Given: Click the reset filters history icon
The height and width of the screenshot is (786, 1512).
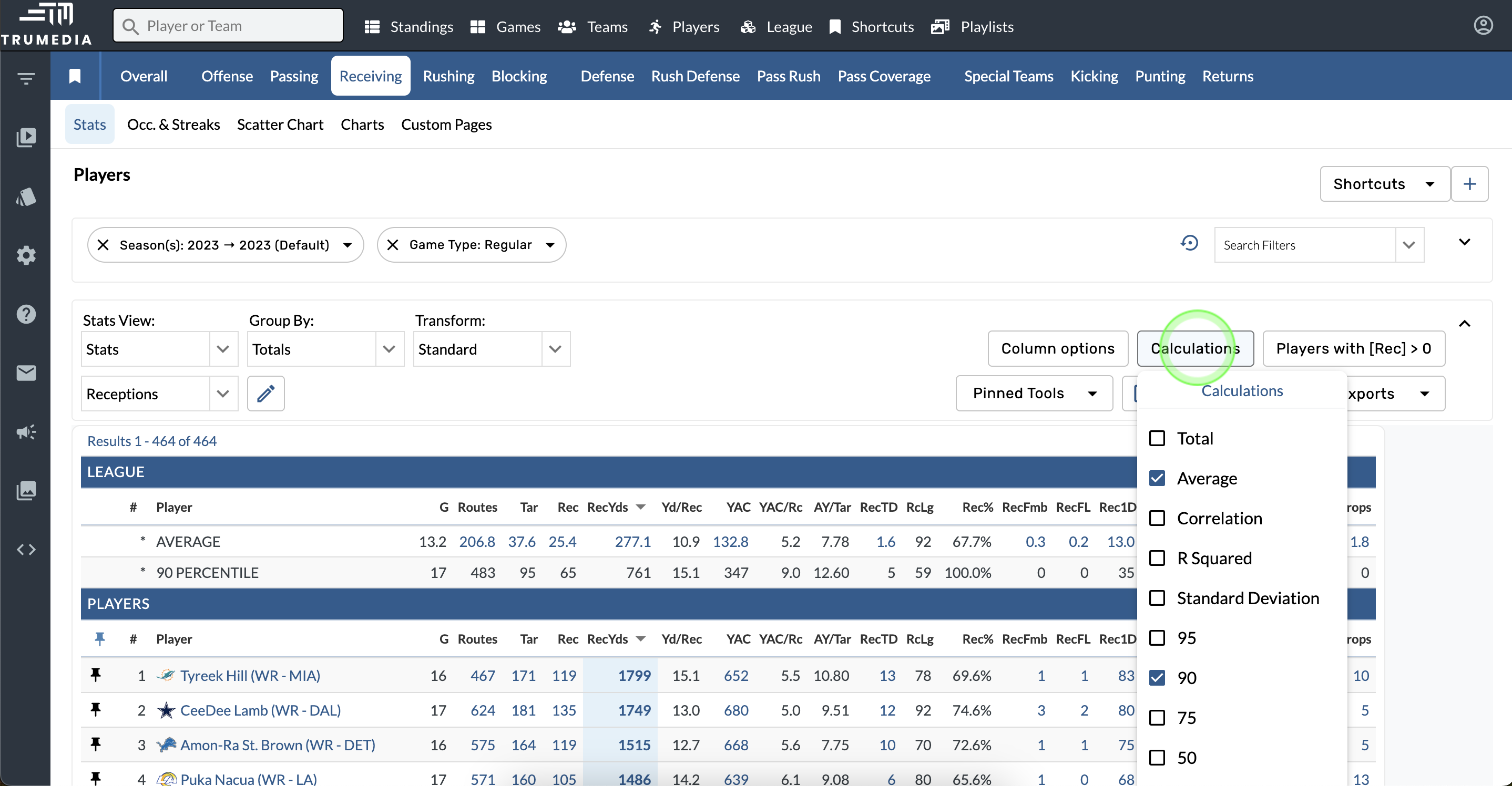Looking at the screenshot, I should (1189, 243).
